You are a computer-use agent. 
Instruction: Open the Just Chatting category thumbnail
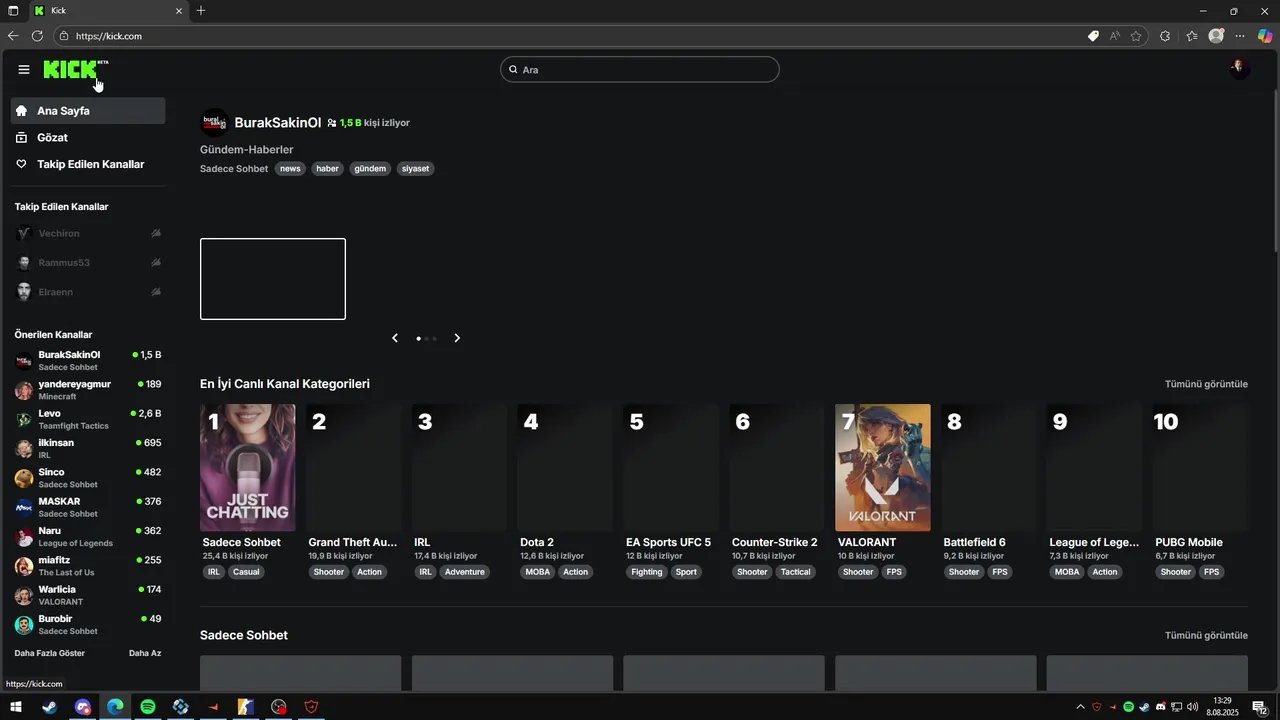[248, 467]
